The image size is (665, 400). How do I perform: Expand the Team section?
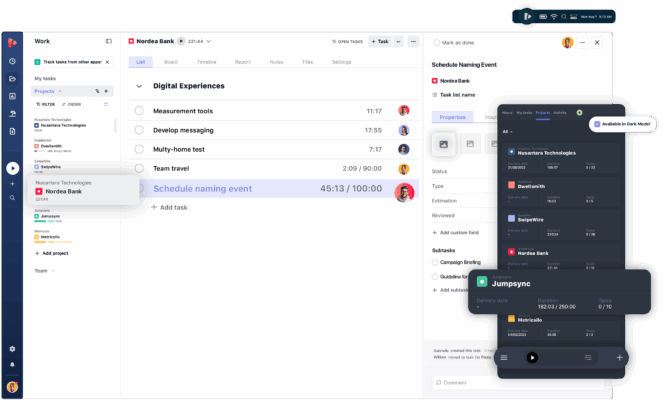coord(45,271)
